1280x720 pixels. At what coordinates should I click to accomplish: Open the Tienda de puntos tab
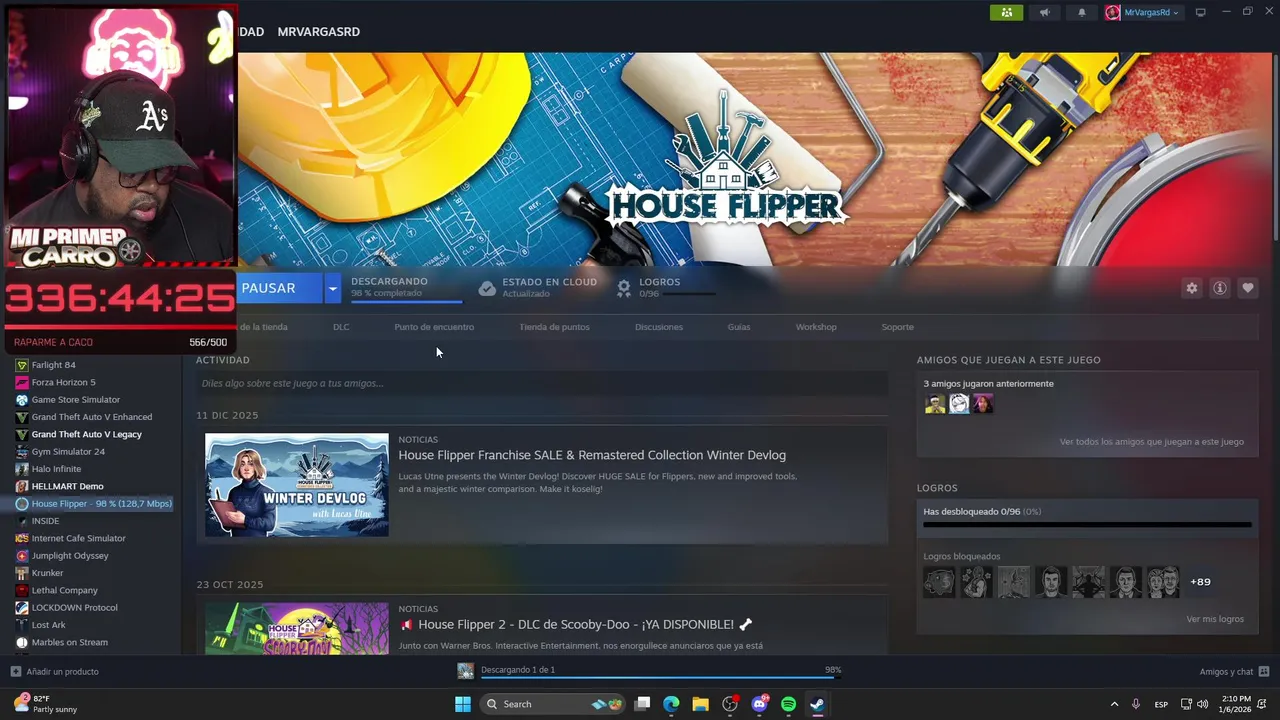coord(554,327)
